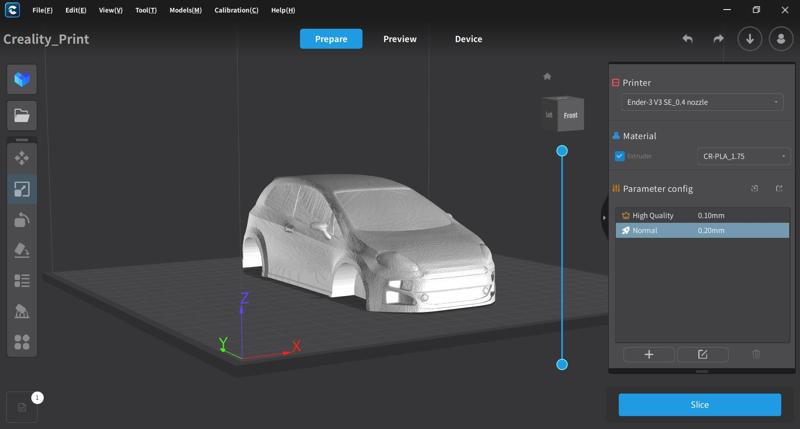
Task: Select the Move tool
Action: [21, 158]
